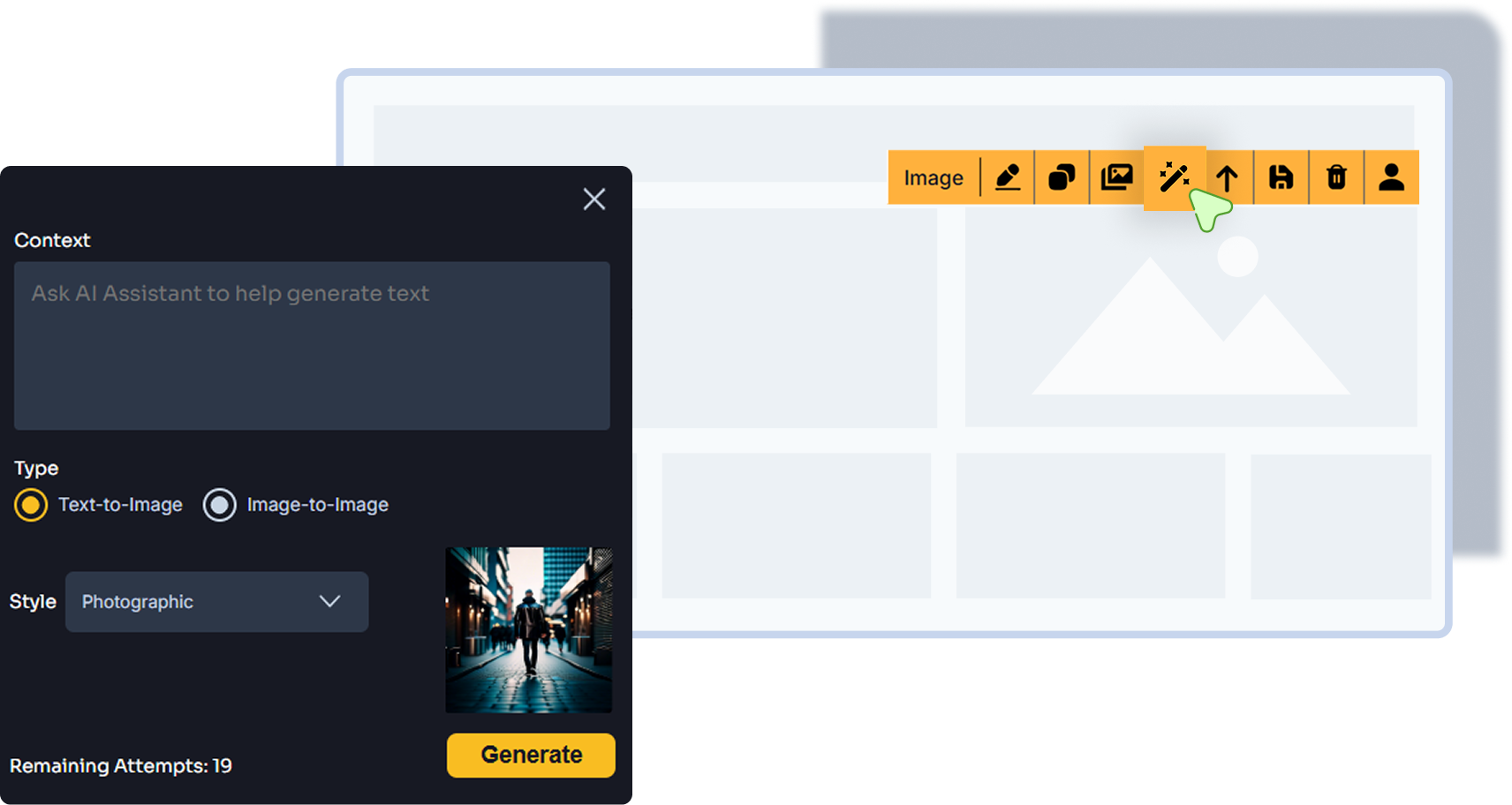Viewport: 1512px width, 805px height.
Task: Click the Context text input area
Action: coord(311,344)
